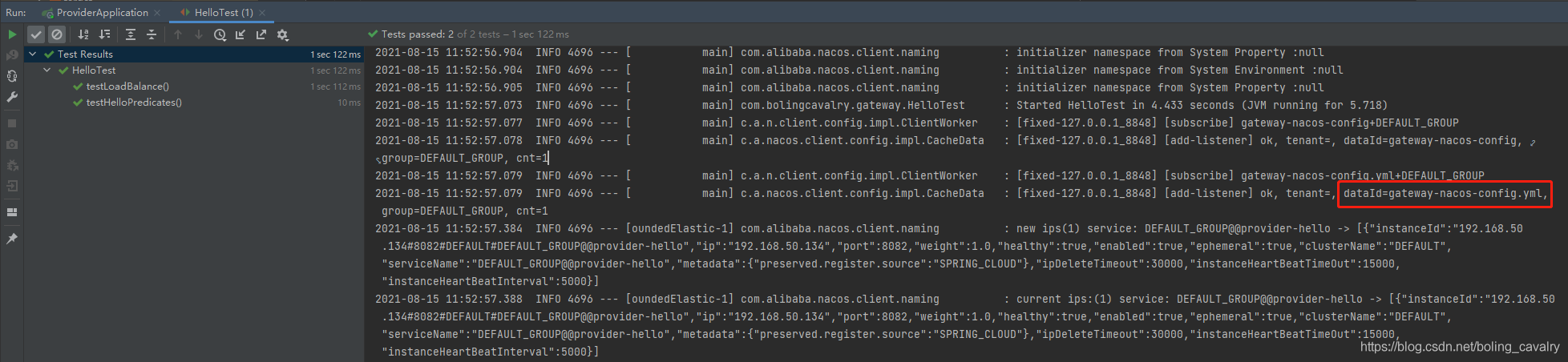Screen dimensions: 1568x362
Task: Click the Export Test Results icon
Action: [x=261, y=34]
